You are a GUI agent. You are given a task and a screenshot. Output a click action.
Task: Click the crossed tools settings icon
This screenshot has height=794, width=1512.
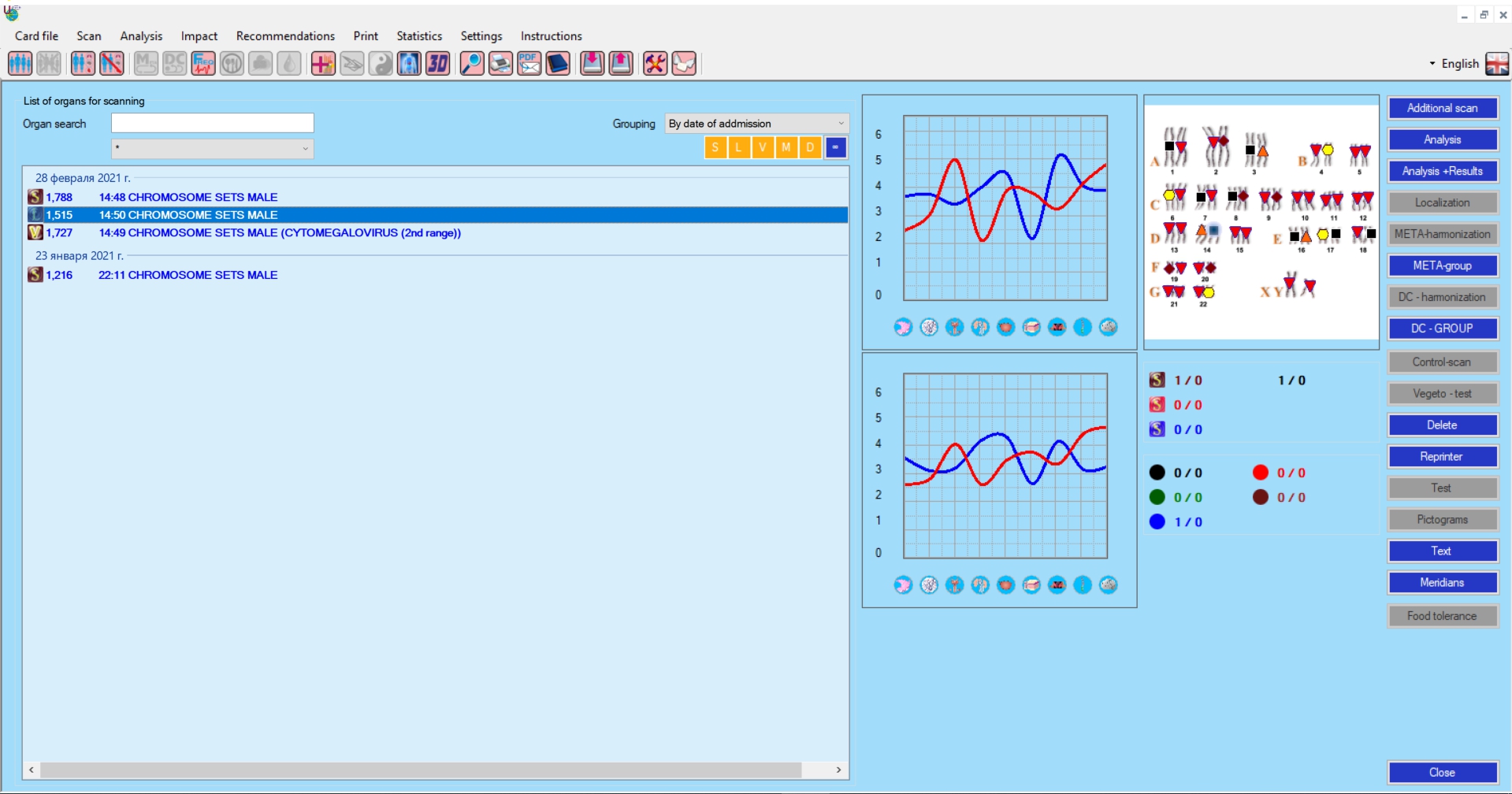click(655, 63)
